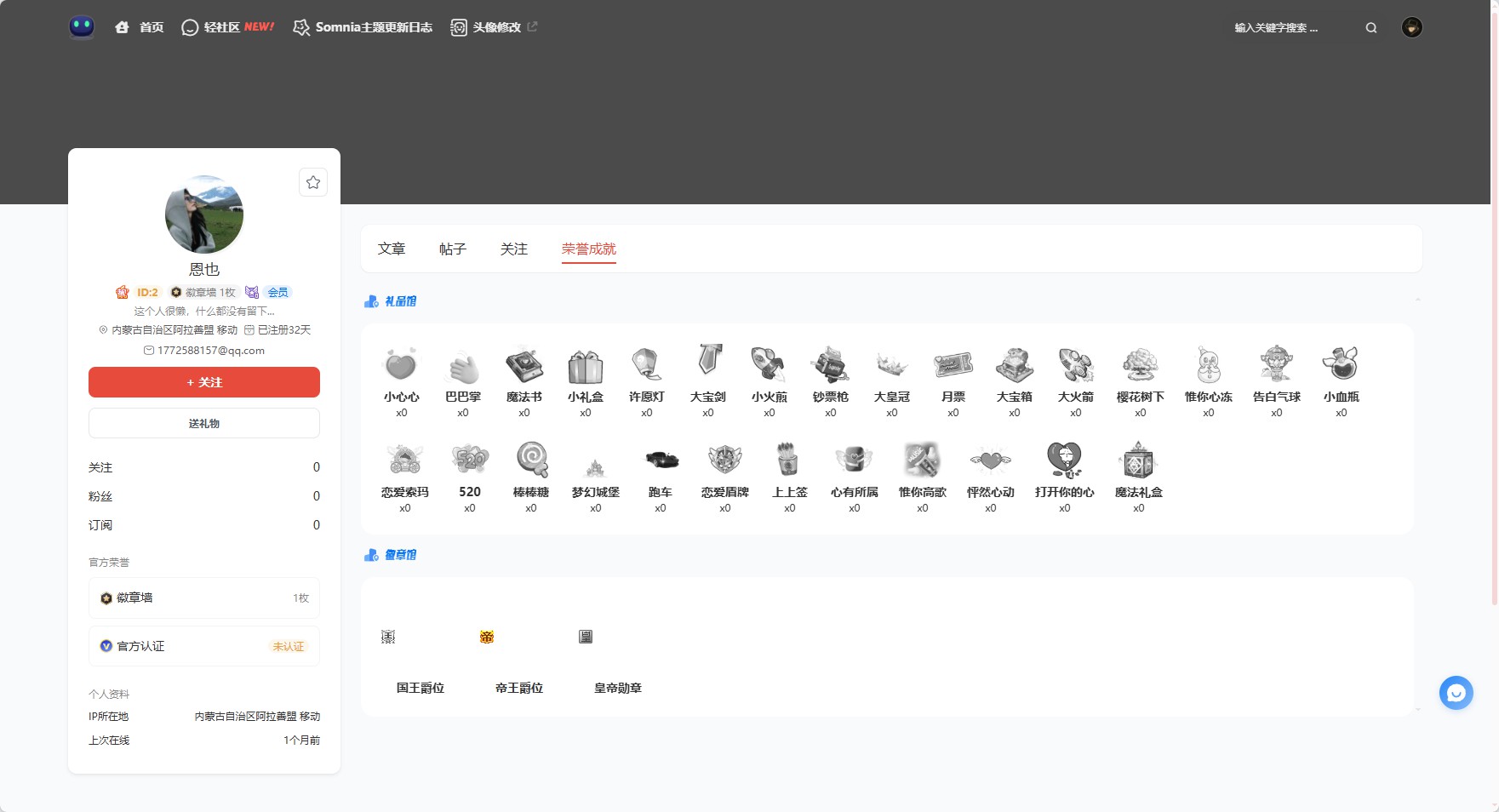
Task: Click the 惟你高歌 music gift icon
Action: [923, 460]
